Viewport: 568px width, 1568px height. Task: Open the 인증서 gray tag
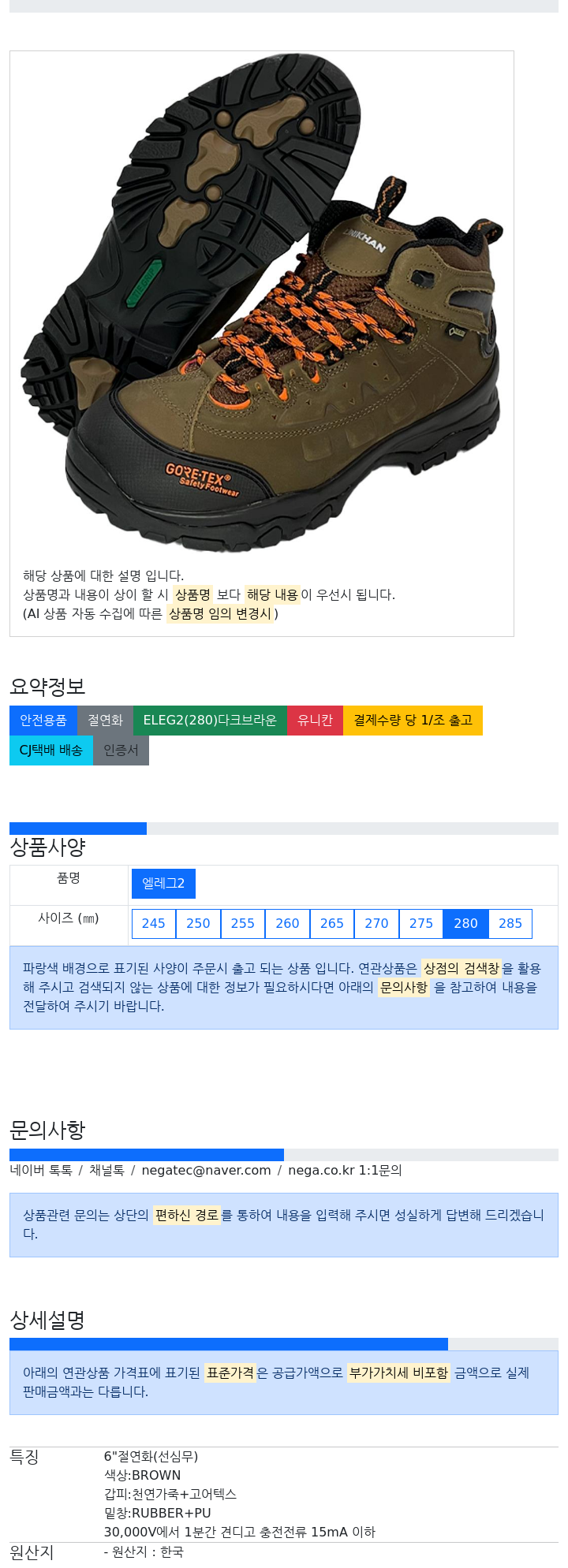pos(121,750)
